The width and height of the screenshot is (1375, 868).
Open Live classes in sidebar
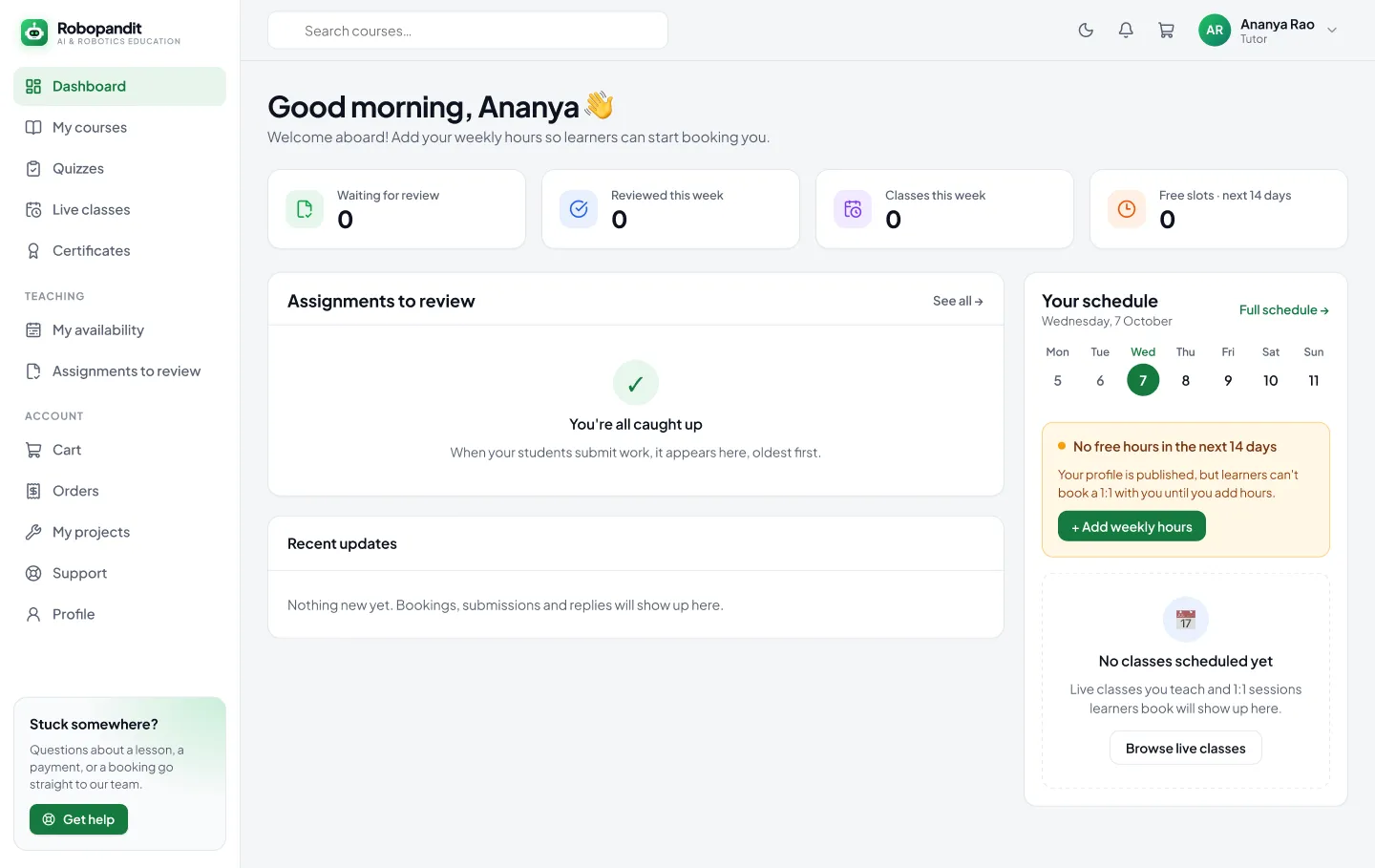(x=120, y=209)
